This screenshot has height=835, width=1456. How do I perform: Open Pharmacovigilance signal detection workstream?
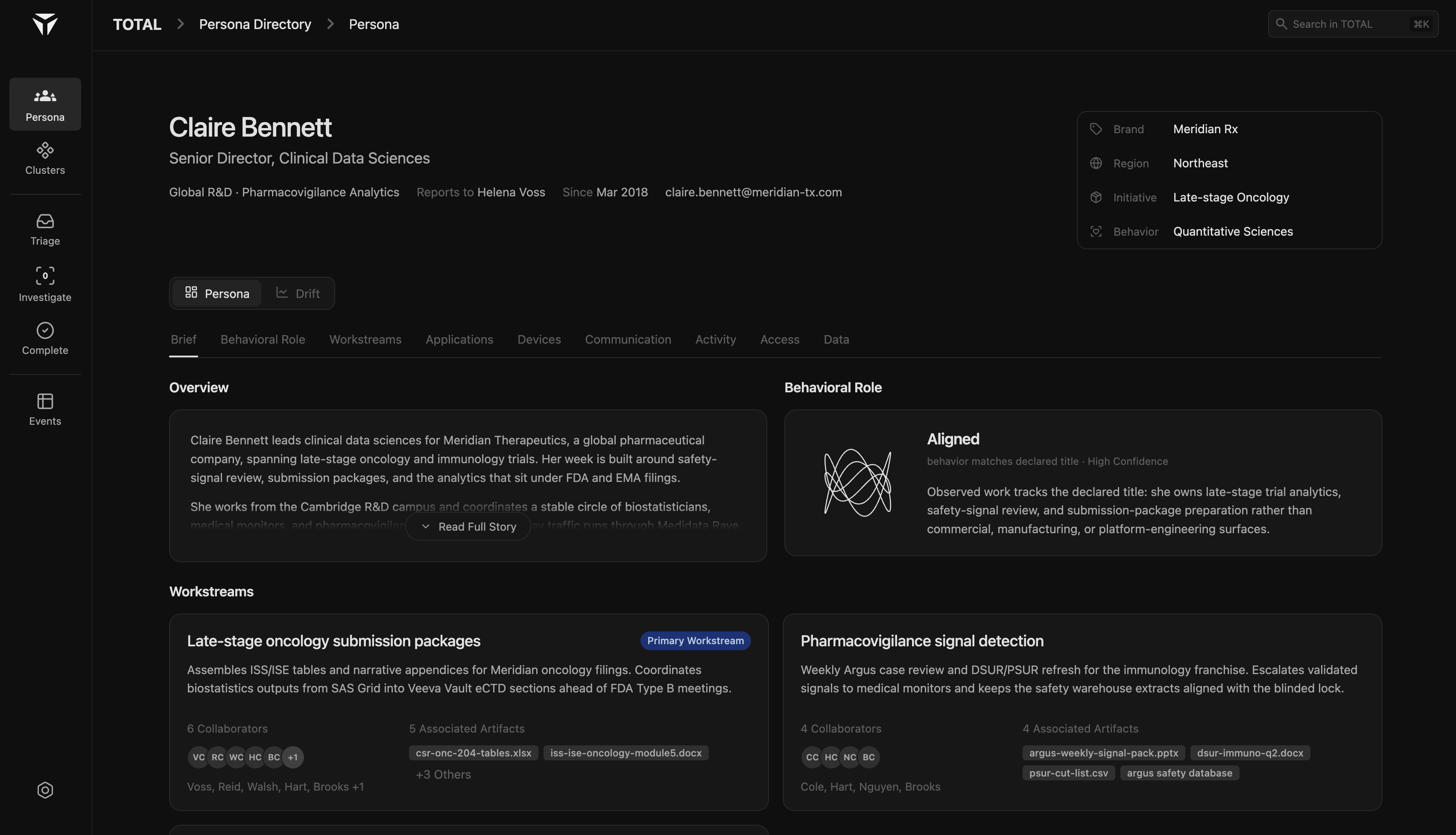922,641
